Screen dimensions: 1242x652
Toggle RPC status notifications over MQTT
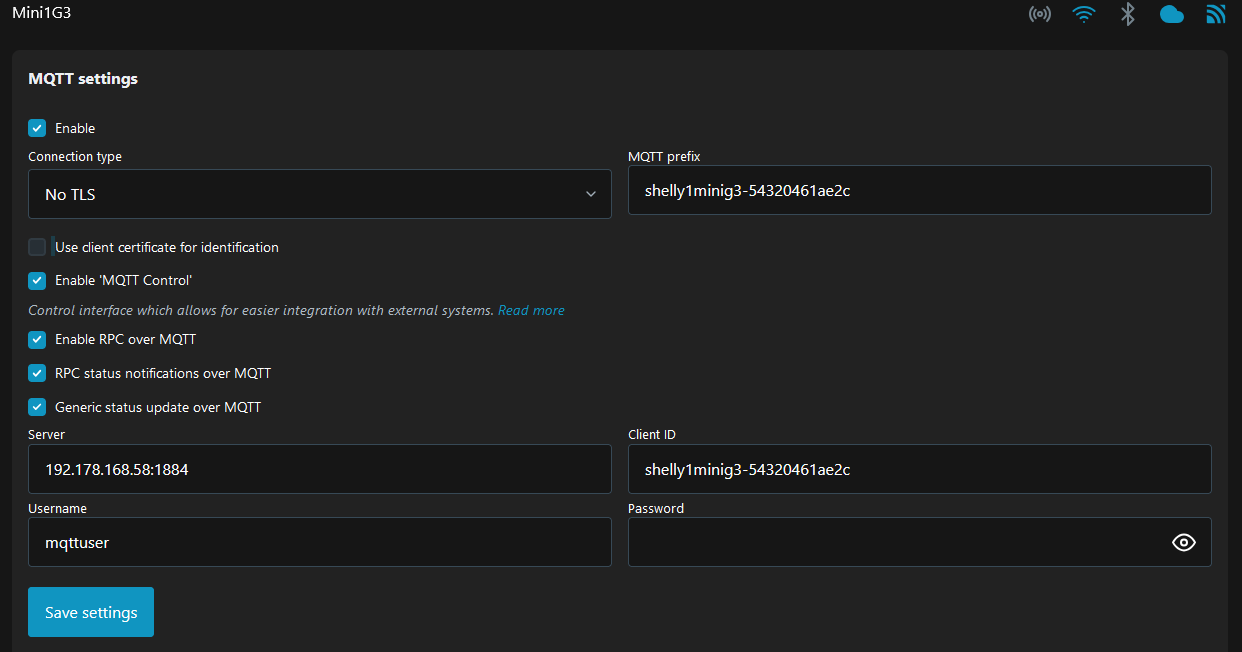[x=37, y=373]
